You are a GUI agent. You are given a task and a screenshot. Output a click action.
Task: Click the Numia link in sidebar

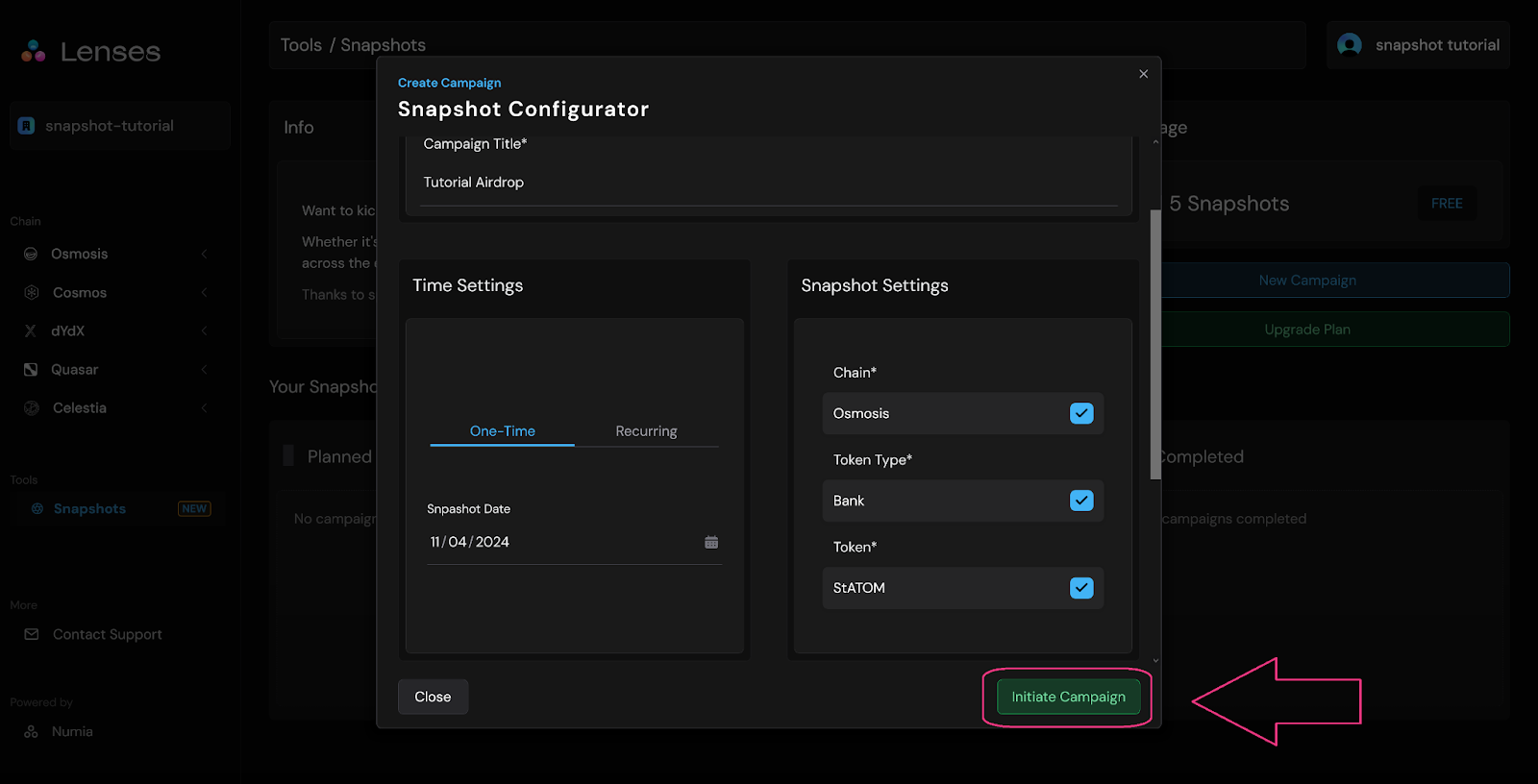pos(72,731)
